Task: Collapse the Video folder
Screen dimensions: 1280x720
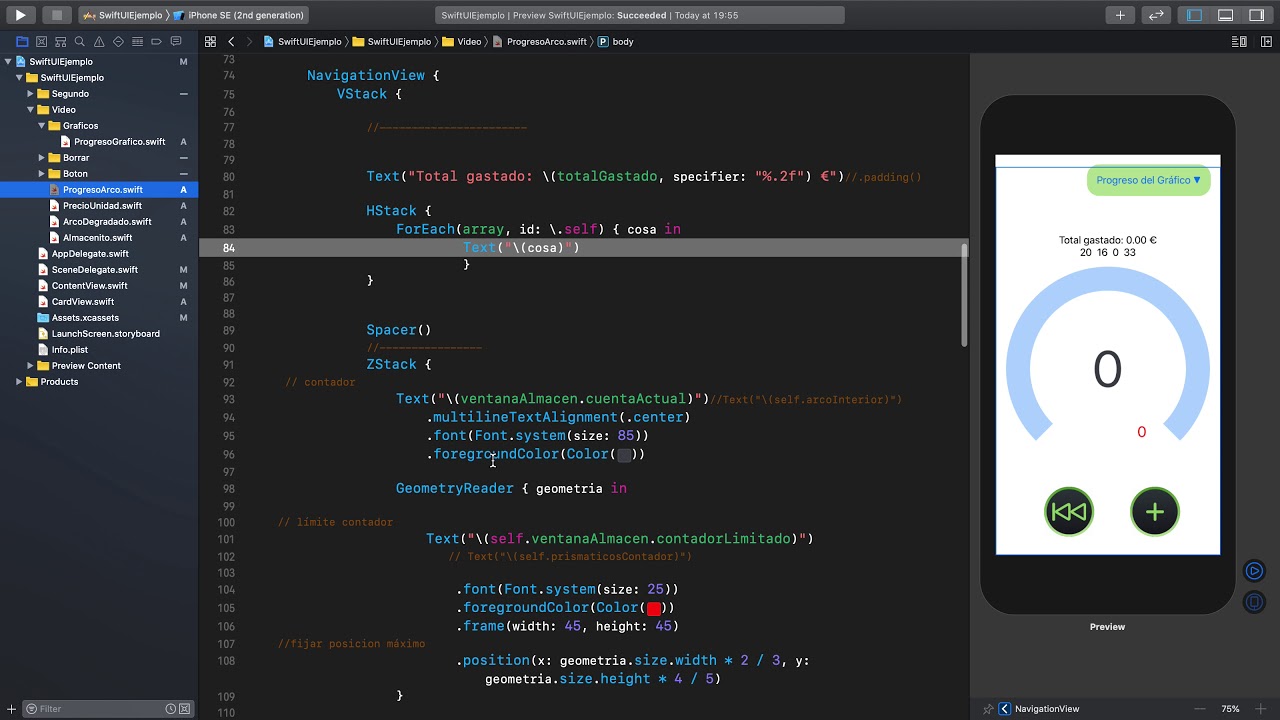Action: coord(30,110)
